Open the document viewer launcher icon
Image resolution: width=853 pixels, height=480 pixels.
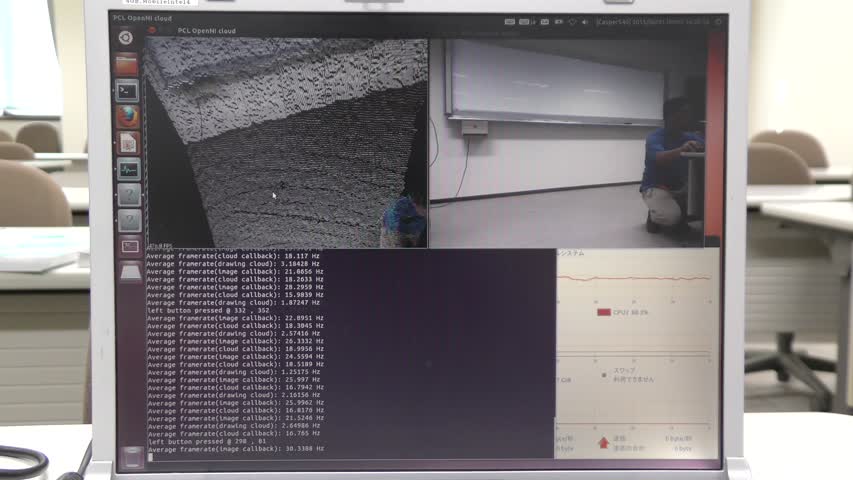128,143
